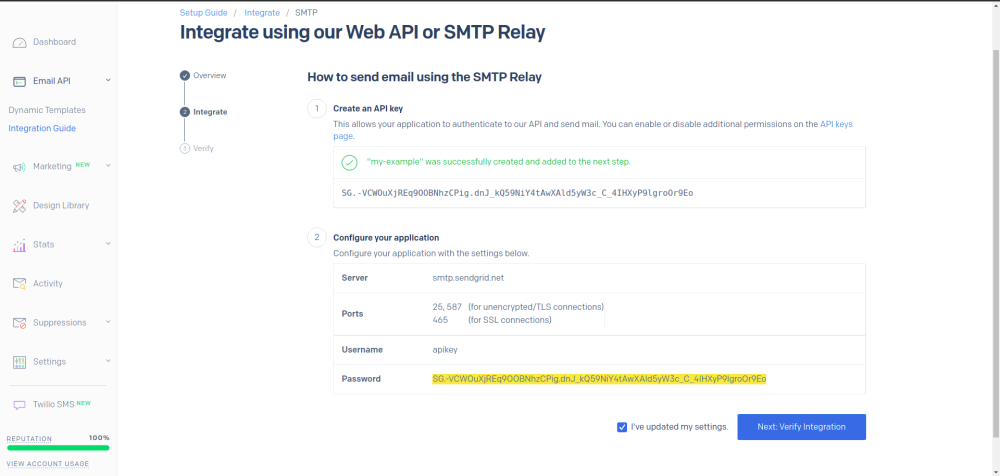Go to the Overview step
This screenshot has width=1000, height=476.
click(209, 75)
